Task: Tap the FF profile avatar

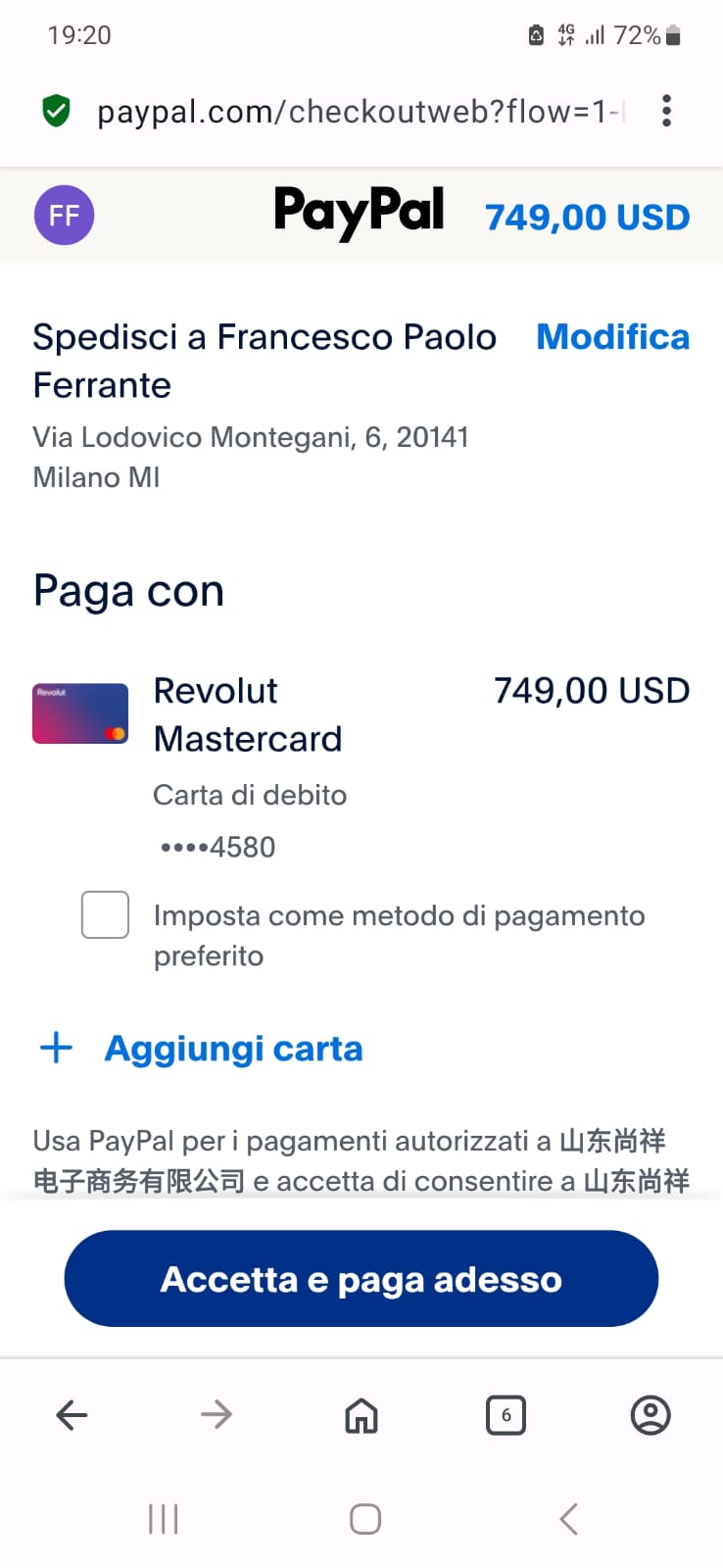Action: click(x=65, y=216)
